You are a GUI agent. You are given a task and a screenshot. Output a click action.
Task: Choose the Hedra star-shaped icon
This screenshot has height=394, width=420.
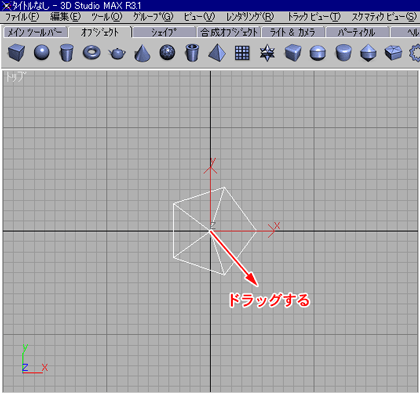[267, 53]
